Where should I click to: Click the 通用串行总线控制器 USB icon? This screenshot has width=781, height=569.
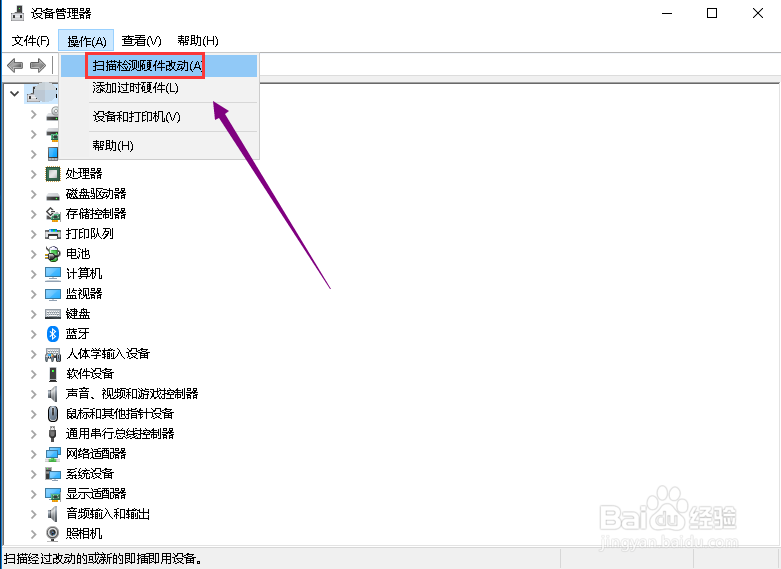53,434
